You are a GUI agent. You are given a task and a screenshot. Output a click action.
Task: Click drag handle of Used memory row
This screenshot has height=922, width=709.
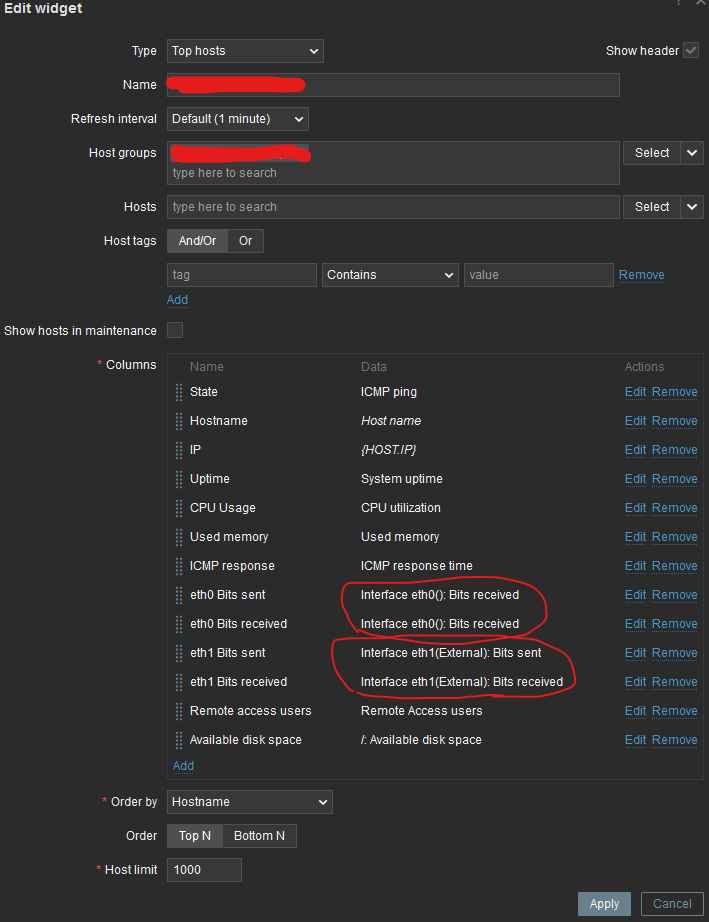[179, 537]
